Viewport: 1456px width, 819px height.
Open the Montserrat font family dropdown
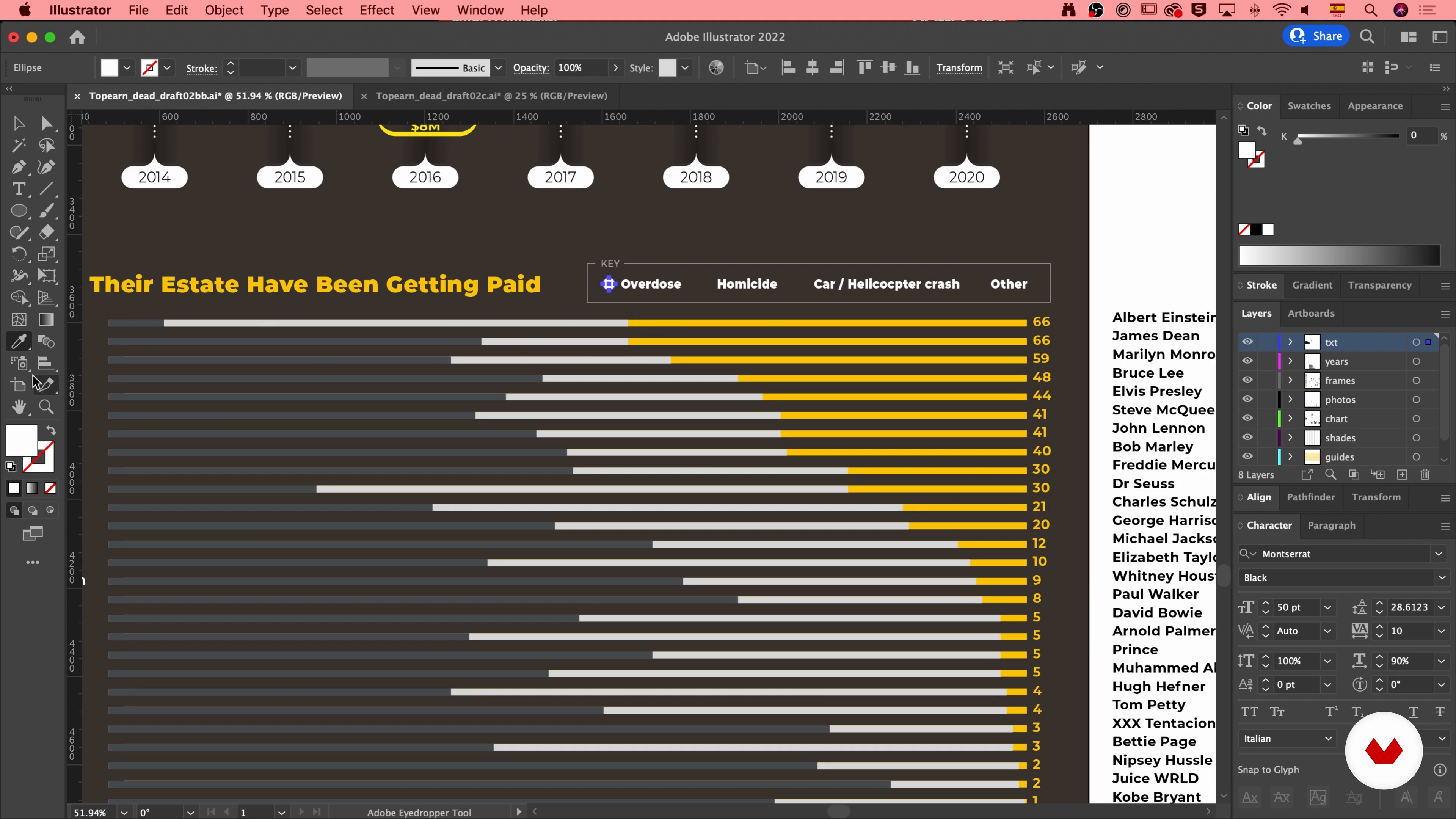1439,554
